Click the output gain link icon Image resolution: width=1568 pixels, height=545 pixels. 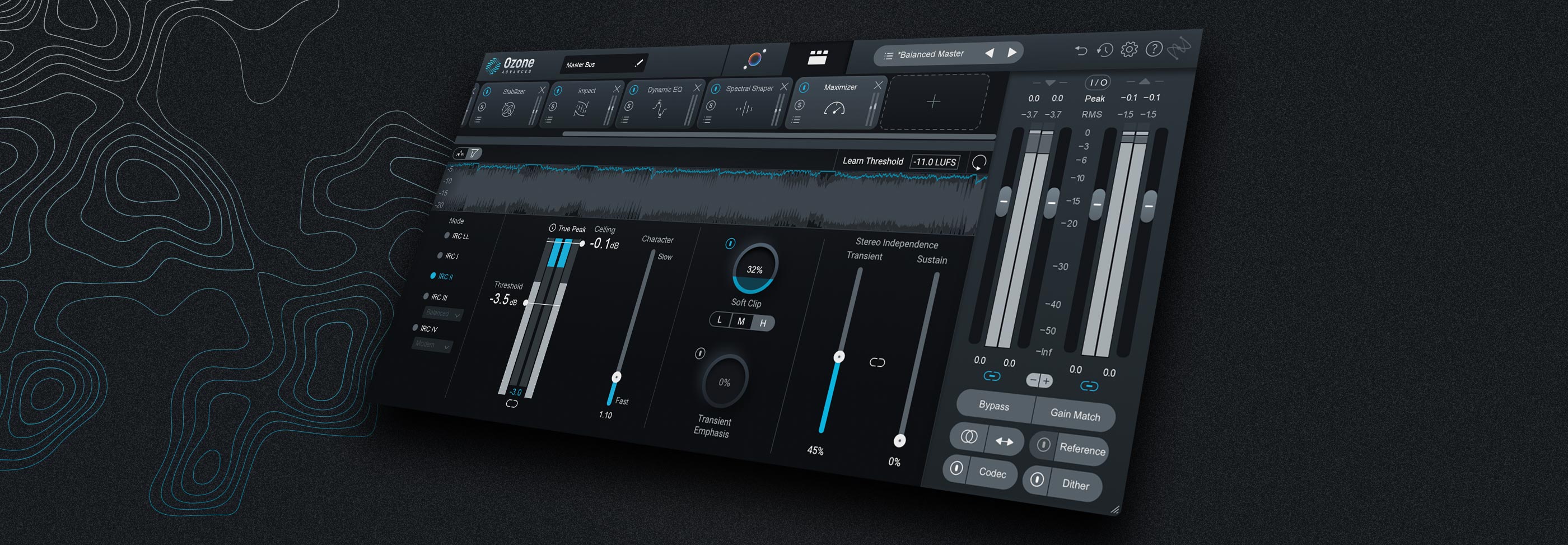1089,386
